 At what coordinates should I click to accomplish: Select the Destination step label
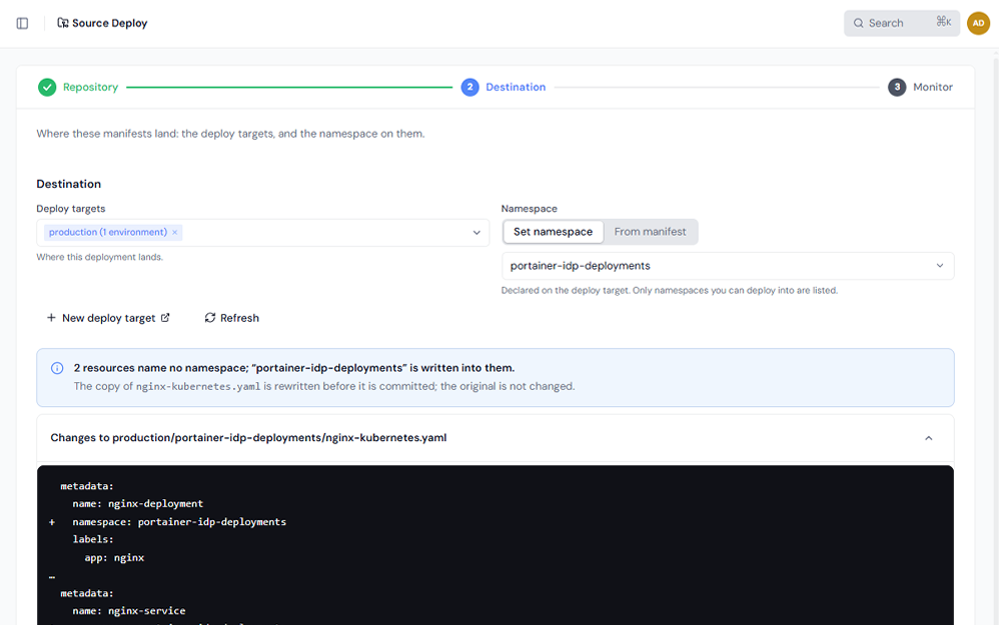click(515, 87)
